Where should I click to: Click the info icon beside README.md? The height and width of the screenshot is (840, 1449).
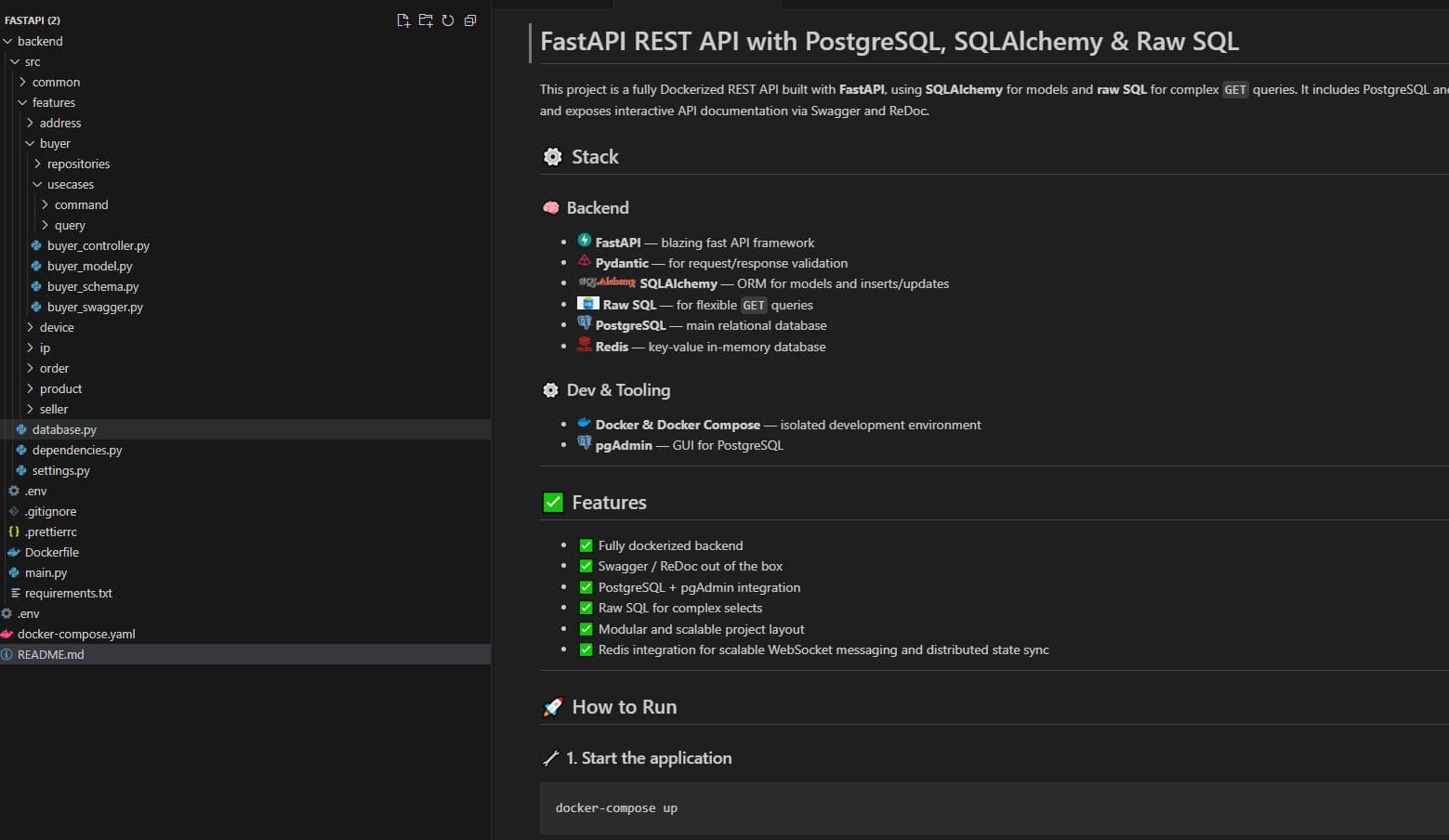click(x=7, y=654)
